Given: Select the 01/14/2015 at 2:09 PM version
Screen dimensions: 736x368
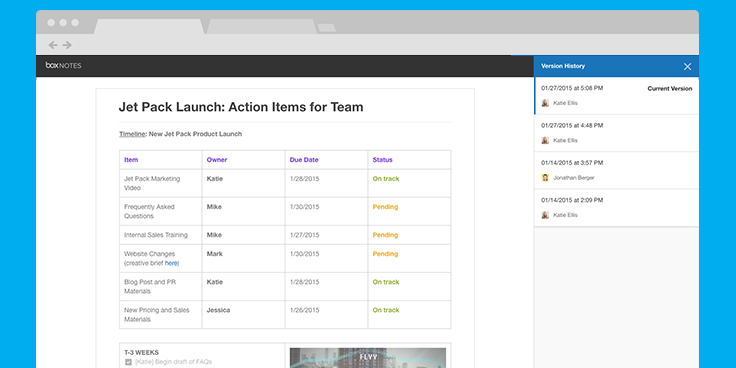Looking at the screenshot, I should pos(616,208).
